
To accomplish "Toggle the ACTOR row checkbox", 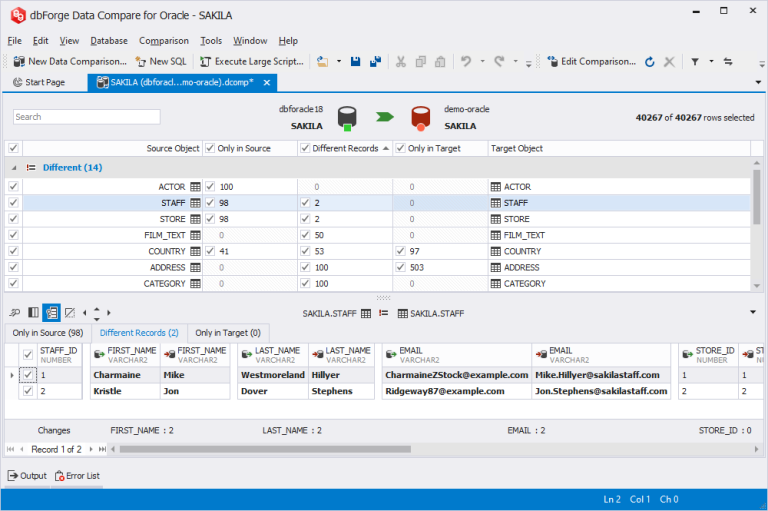I will pyautogui.click(x=13, y=187).
